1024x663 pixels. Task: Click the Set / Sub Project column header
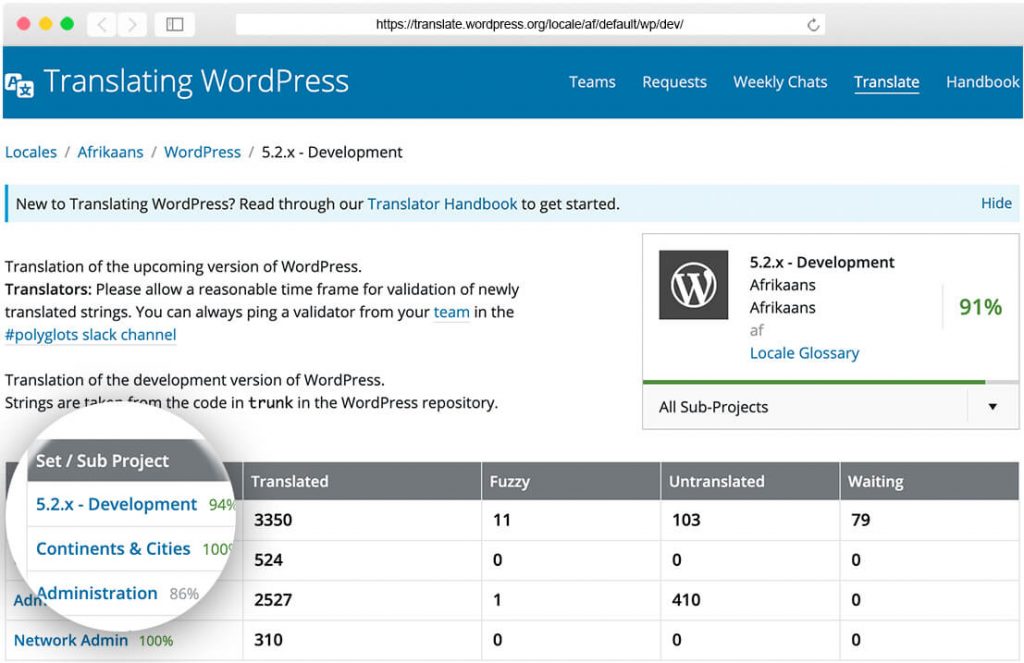coord(103,461)
